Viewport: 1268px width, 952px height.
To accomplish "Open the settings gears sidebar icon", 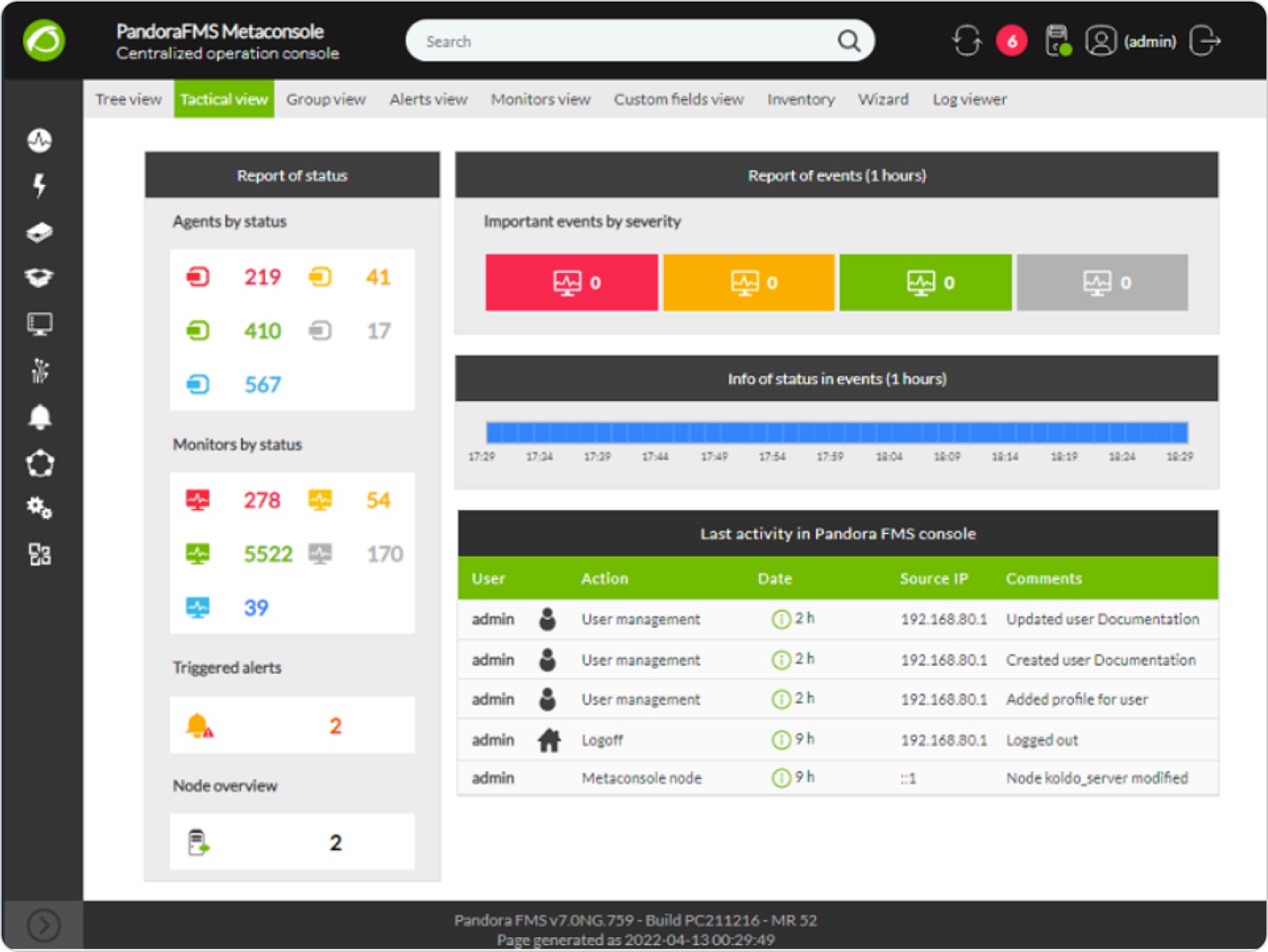I will (40, 508).
